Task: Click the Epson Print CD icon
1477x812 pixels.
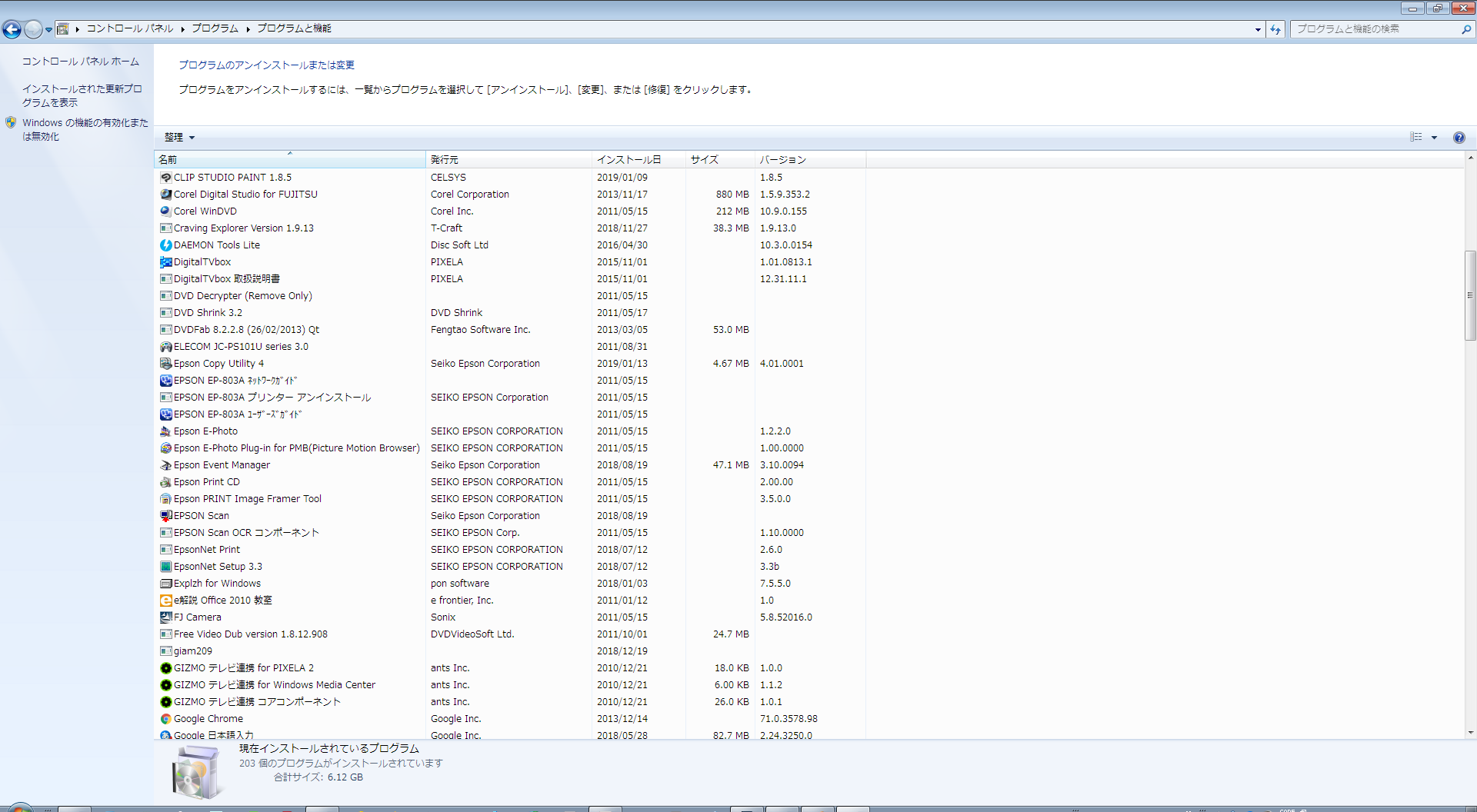Action: 165,482
